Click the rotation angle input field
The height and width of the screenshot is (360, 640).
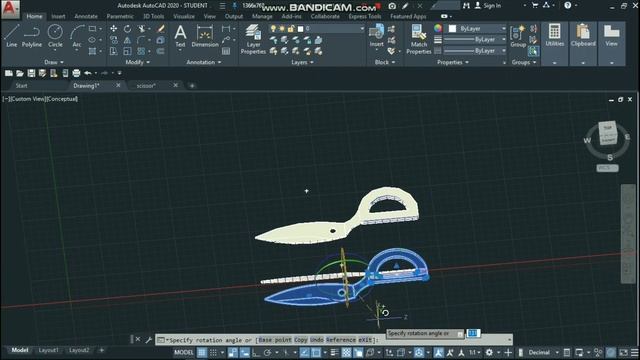pyautogui.click(x=473, y=333)
